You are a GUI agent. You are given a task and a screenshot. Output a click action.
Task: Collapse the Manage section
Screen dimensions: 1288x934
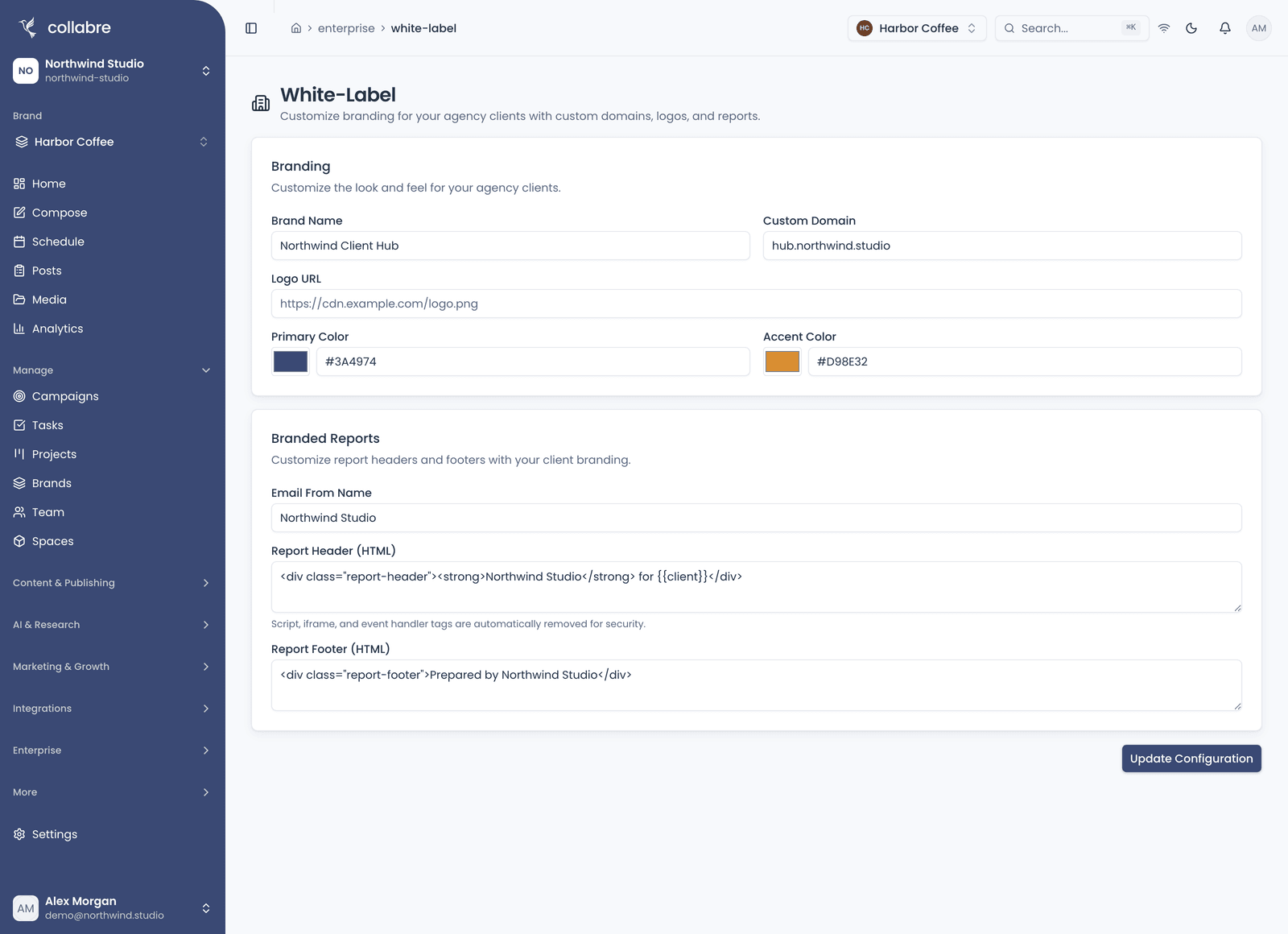(113, 370)
